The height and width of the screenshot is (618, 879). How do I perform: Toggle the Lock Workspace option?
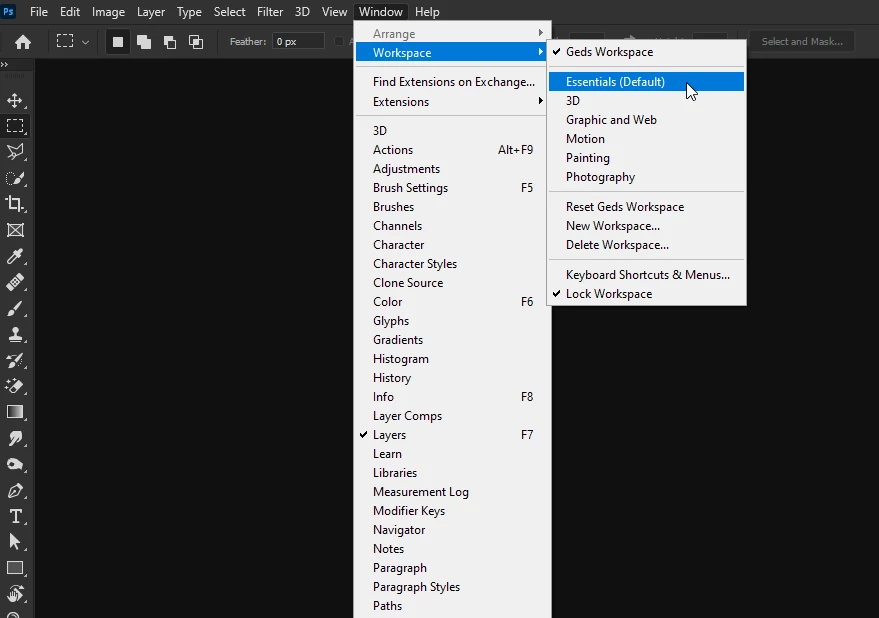[x=646, y=294]
